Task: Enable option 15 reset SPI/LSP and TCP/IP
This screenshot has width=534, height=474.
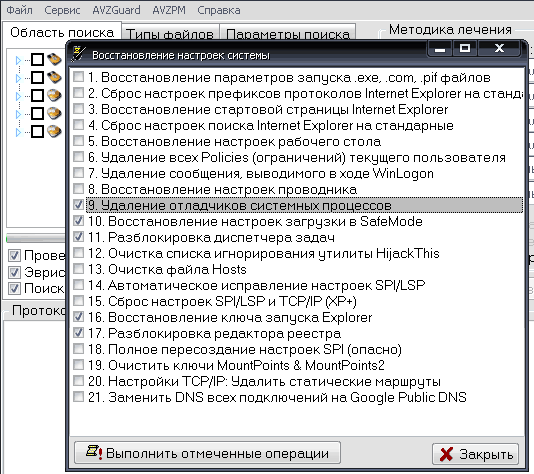Action: pyautogui.click(x=79, y=301)
